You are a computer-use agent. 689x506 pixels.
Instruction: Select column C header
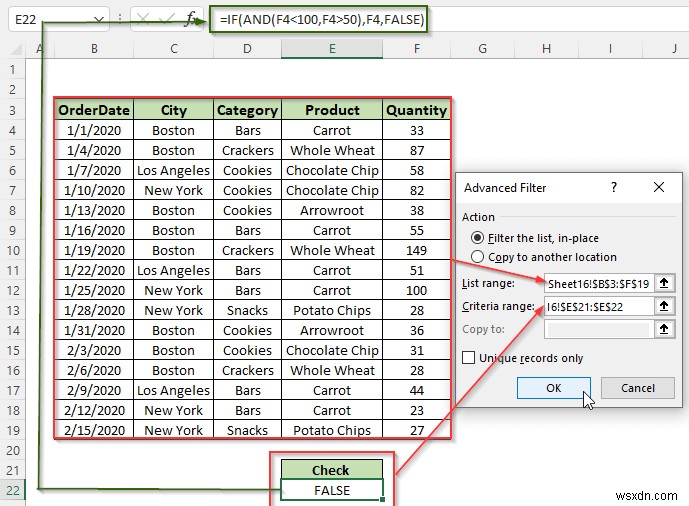click(x=174, y=49)
